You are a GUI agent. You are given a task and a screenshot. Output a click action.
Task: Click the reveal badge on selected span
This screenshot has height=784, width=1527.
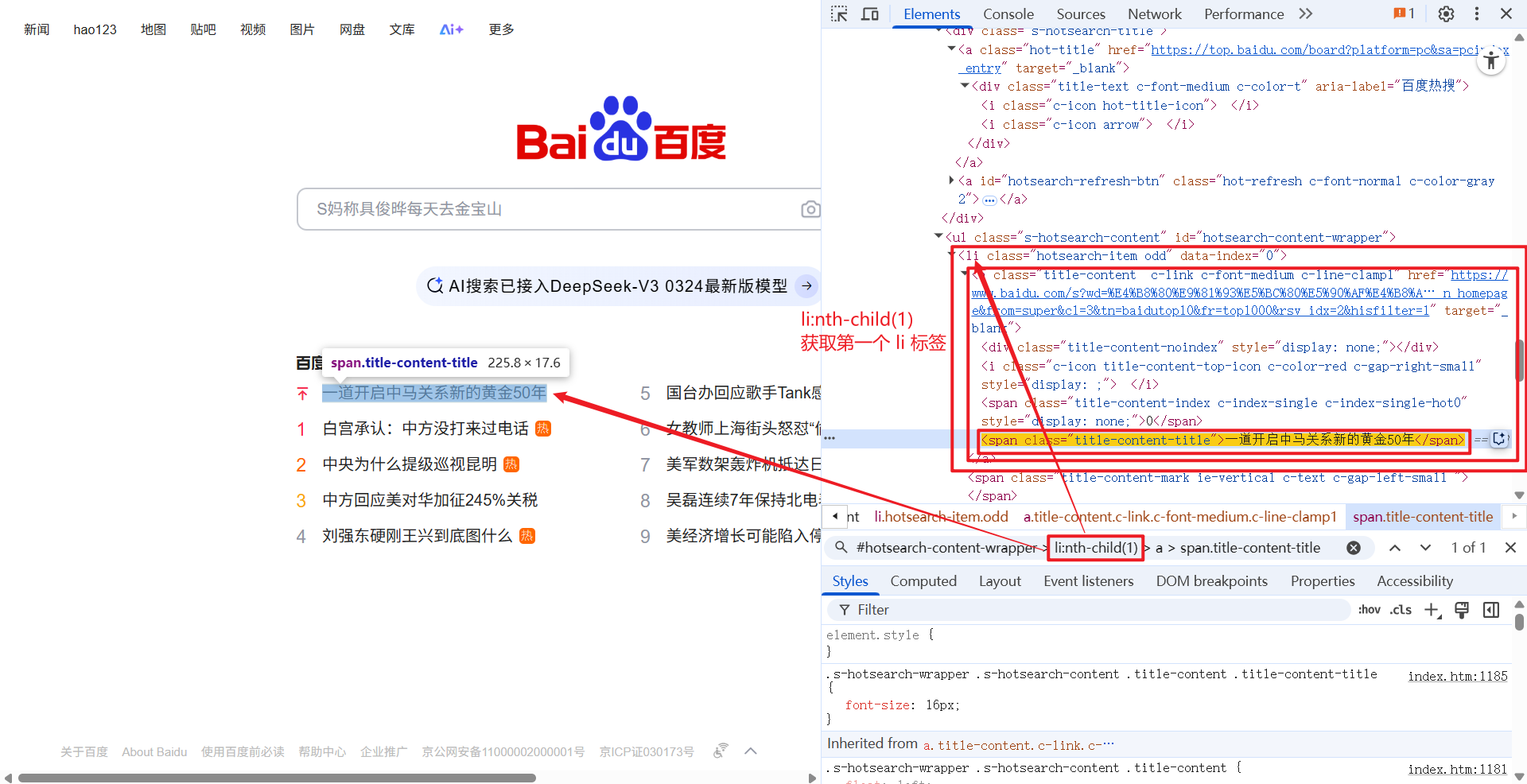(1499, 439)
